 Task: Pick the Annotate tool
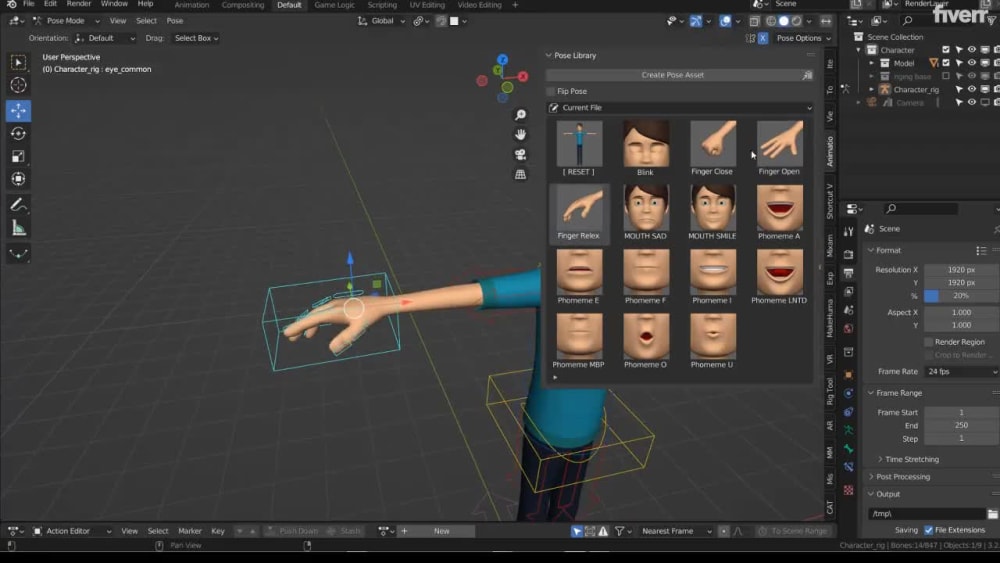point(18,205)
